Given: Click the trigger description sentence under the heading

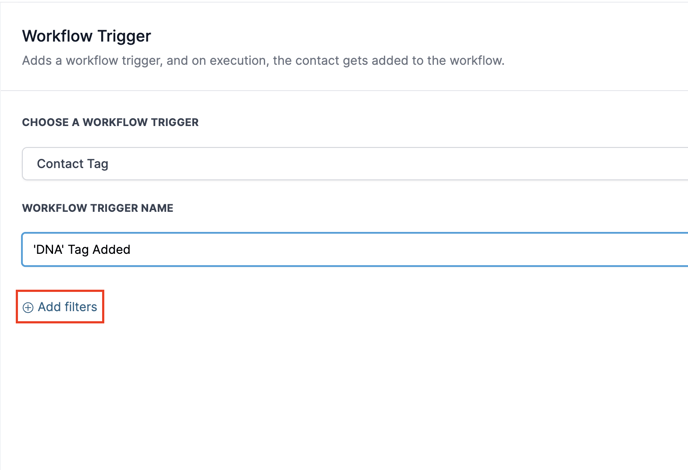Looking at the screenshot, I should 263,61.
